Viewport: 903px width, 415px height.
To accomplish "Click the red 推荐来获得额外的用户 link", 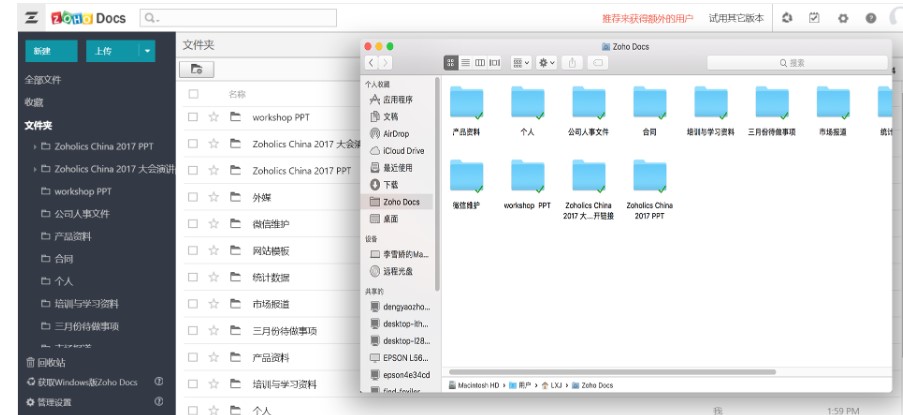I will pyautogui.click(x=647, y=18).
